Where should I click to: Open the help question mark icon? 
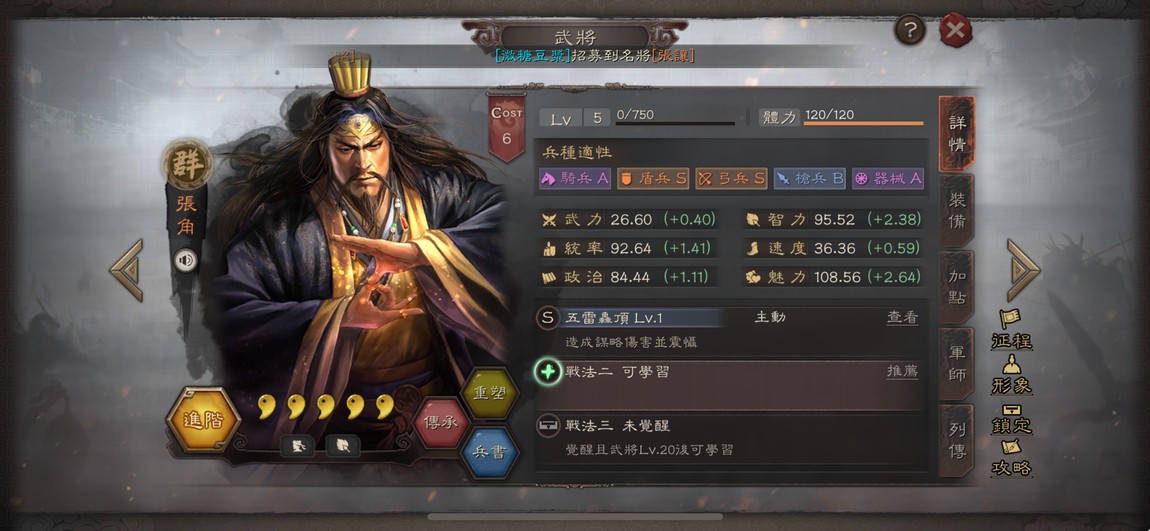pyautogui.click(x=910, y=30)
